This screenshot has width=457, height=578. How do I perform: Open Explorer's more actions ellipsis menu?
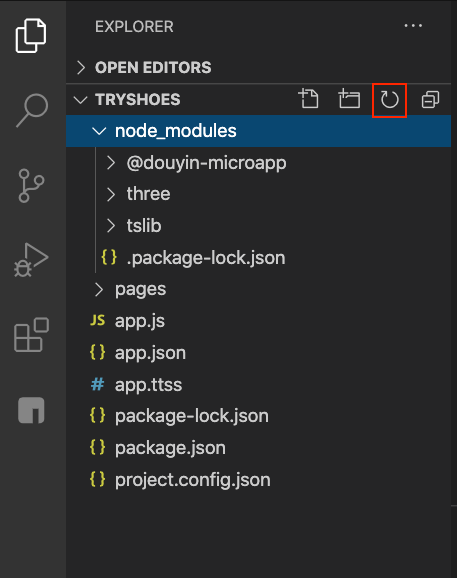[413, 26]
